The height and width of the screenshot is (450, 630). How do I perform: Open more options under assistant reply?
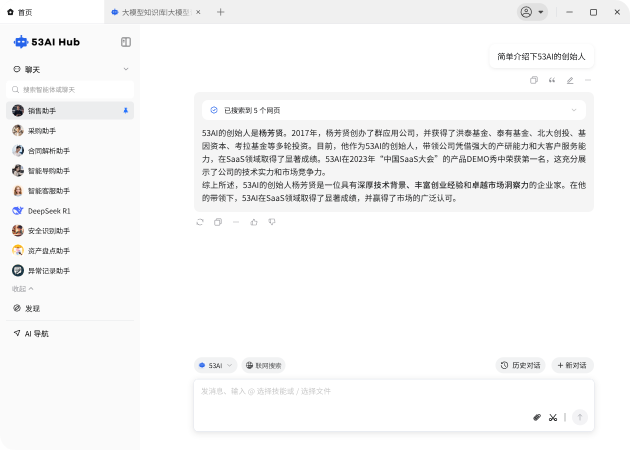coord(236,222)
